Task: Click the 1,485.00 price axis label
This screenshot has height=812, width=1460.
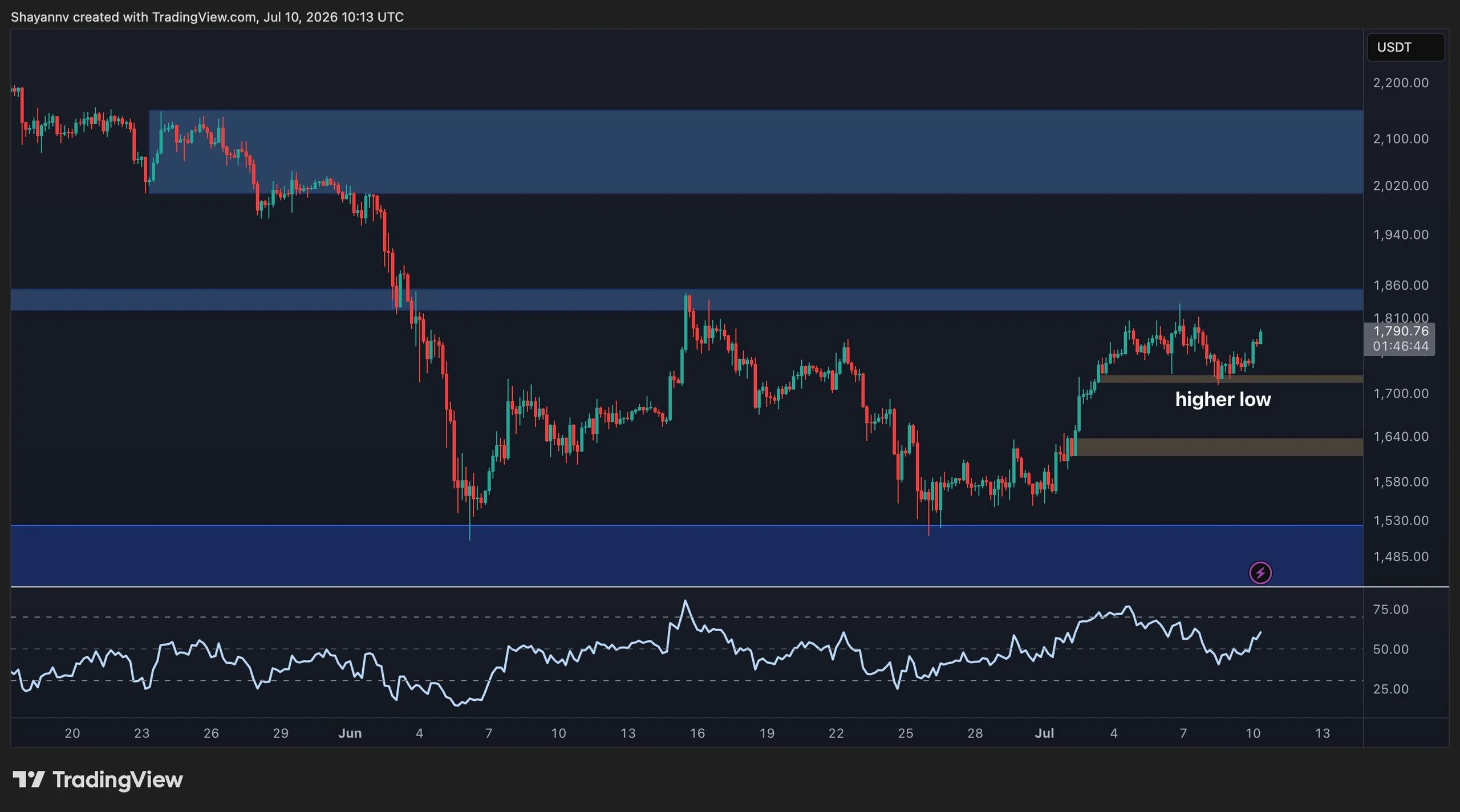Action: coord(1401,557)
